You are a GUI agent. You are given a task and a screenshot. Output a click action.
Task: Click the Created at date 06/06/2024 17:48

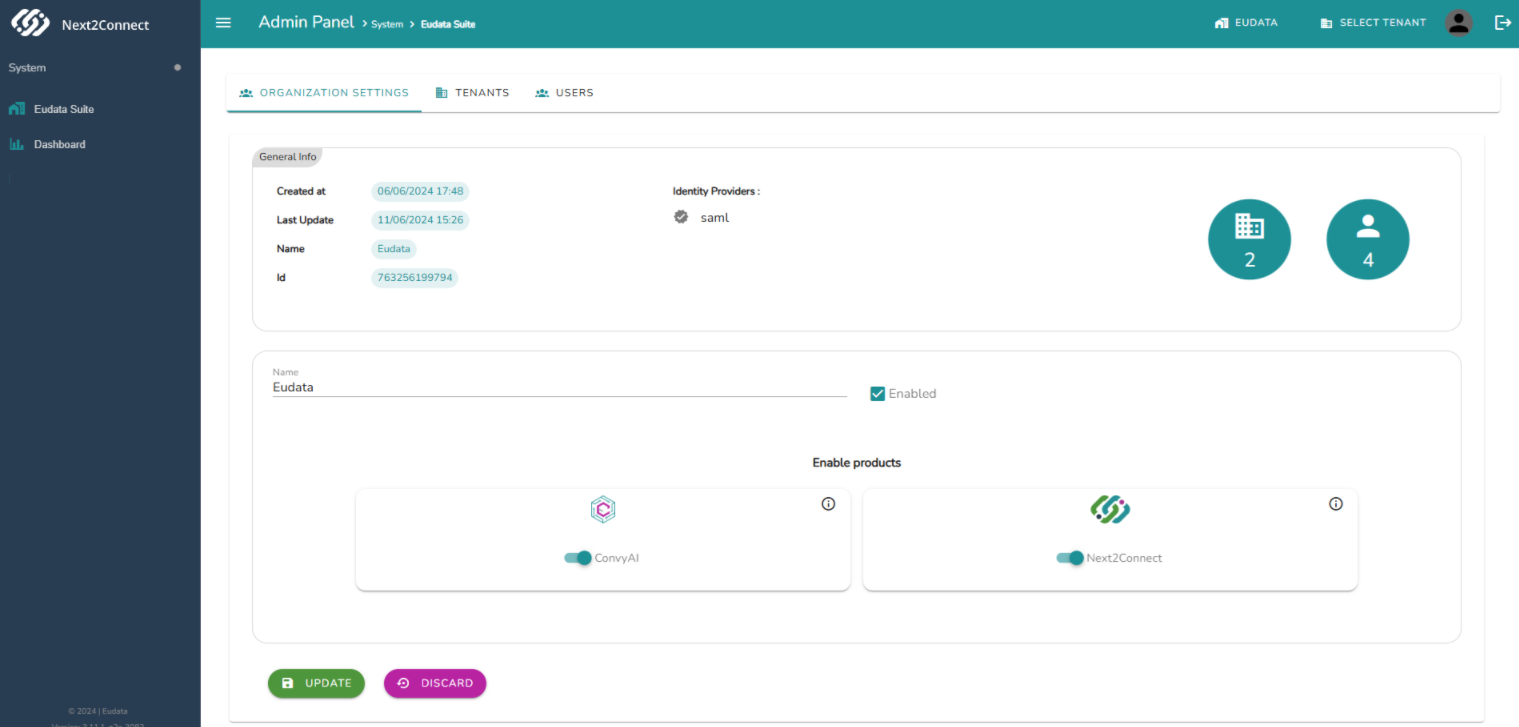click(420, 191)
